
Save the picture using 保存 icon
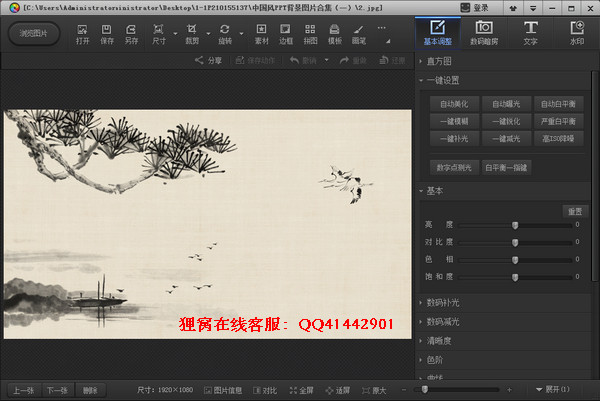click(107, 34)
